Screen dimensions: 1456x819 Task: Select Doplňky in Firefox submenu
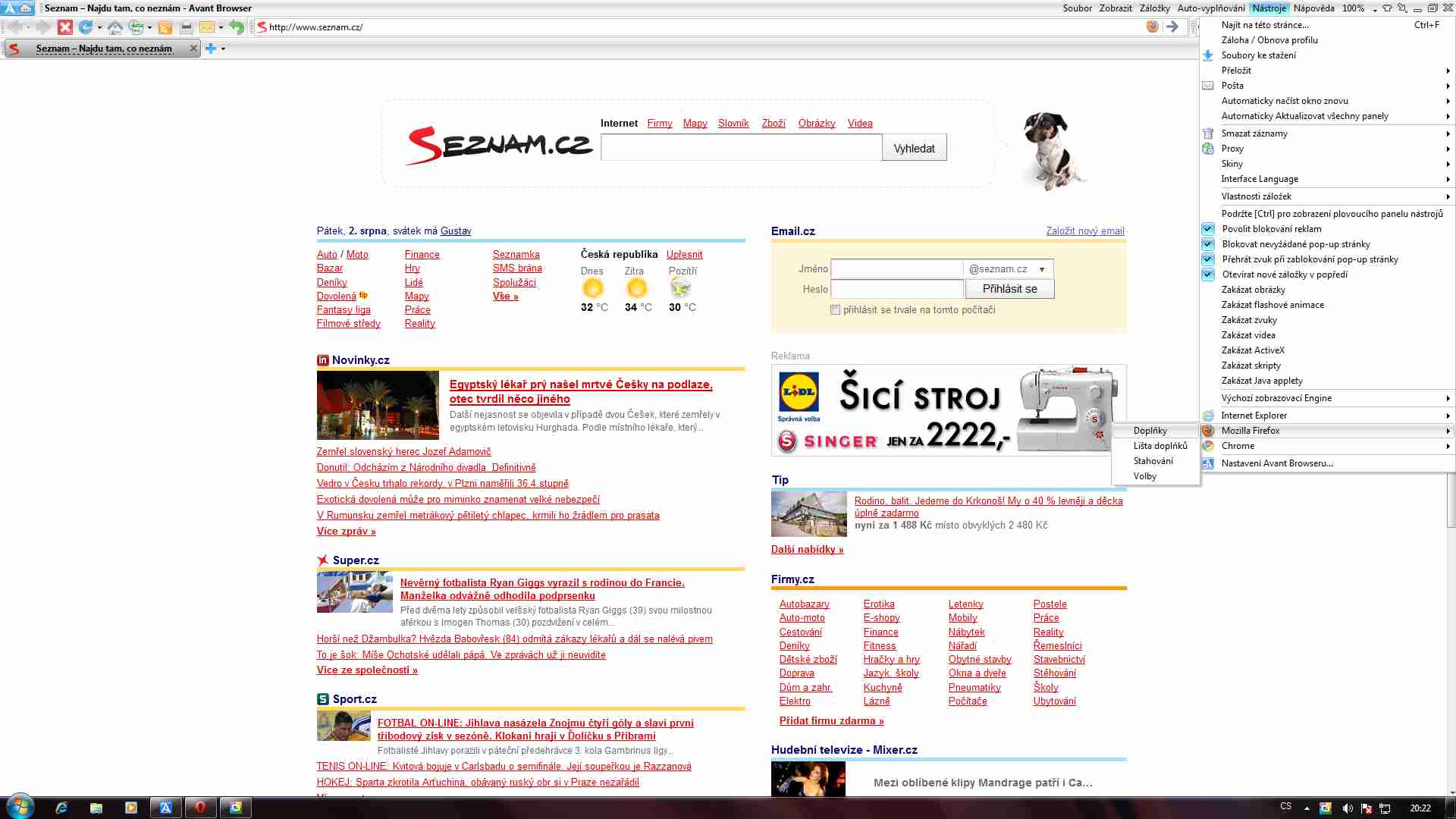pos(1156,431)
